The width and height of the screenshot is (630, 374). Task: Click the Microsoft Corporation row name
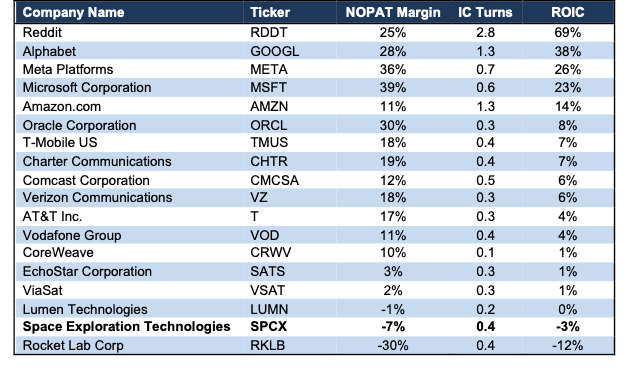(x=87, y=88)
